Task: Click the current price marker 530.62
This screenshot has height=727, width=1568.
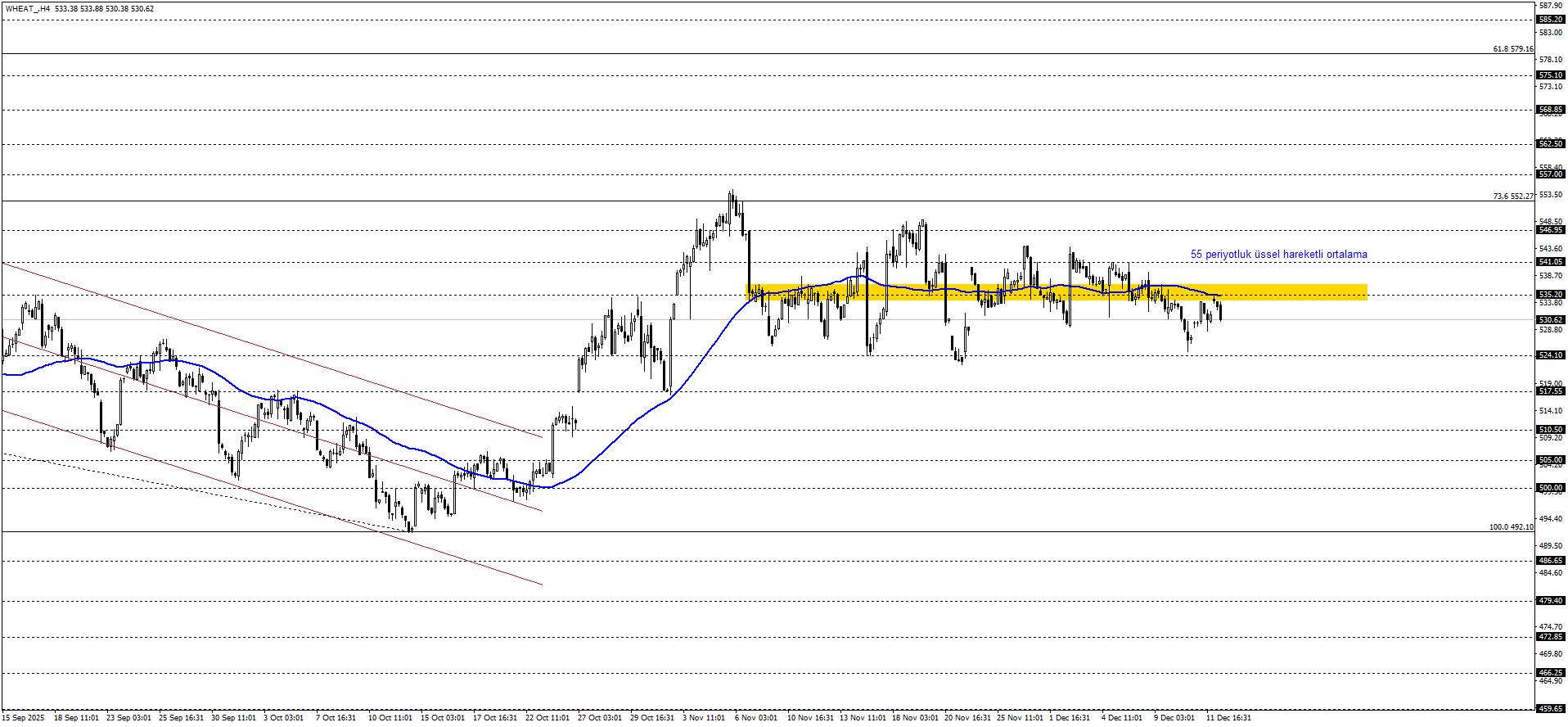Action: click(1551, 320)
